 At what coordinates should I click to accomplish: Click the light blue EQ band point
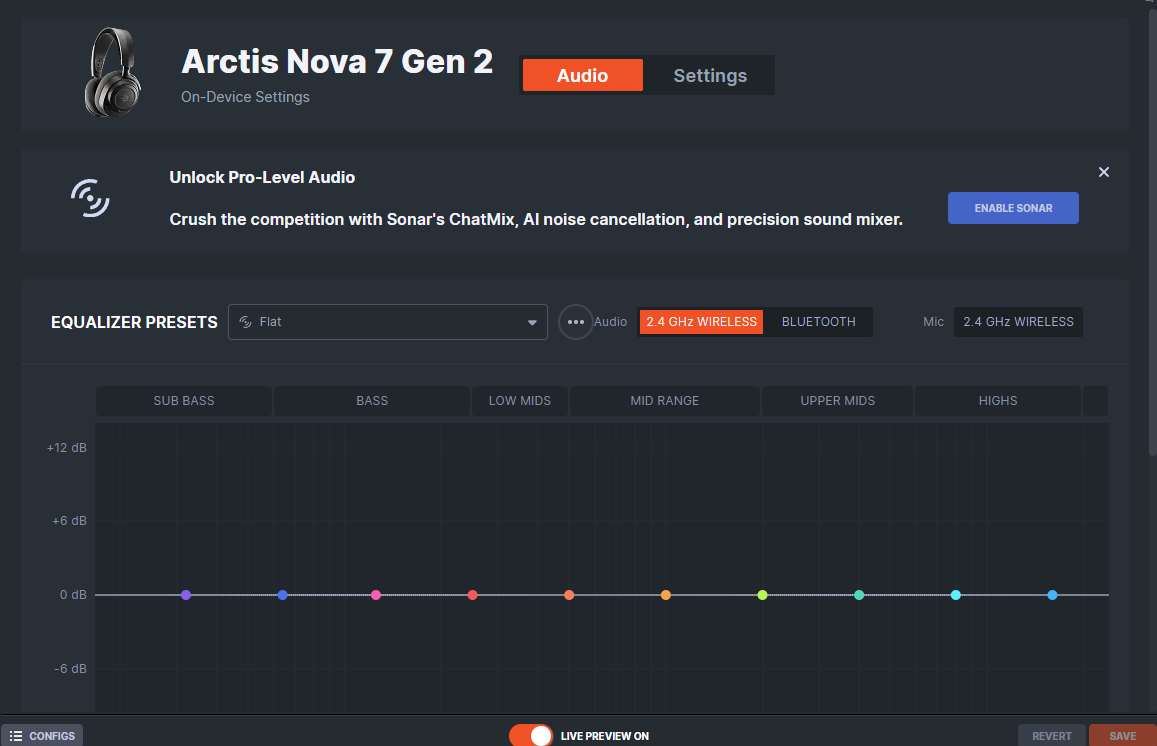[x=1052, y=595]
